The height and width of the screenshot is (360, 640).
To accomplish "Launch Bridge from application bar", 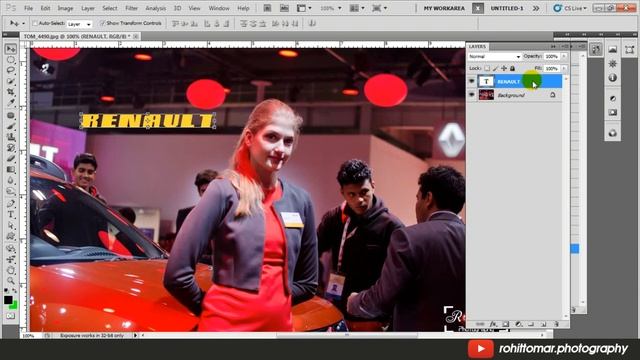I will (267, 8).
